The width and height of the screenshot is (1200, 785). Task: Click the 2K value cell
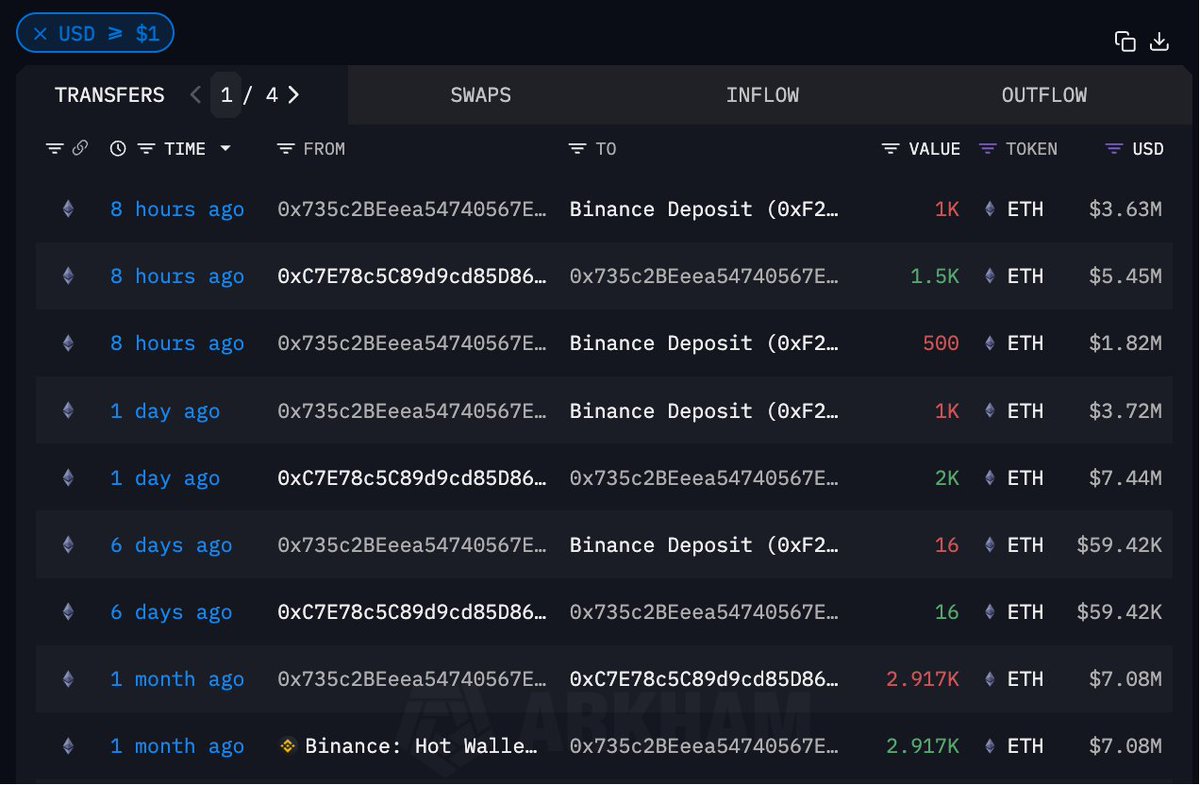[x=947, y=478]
